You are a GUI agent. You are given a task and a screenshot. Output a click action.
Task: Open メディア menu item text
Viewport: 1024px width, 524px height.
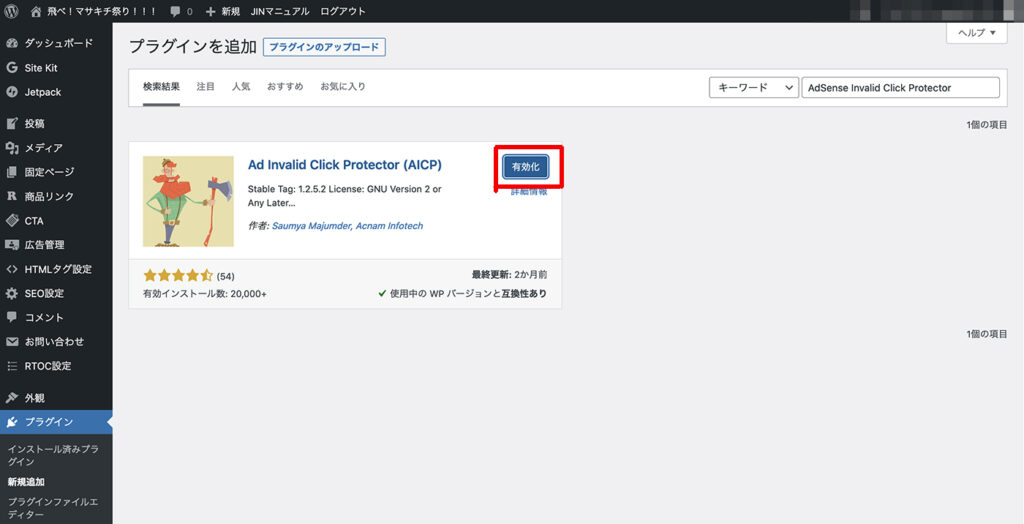click(44, 148)
